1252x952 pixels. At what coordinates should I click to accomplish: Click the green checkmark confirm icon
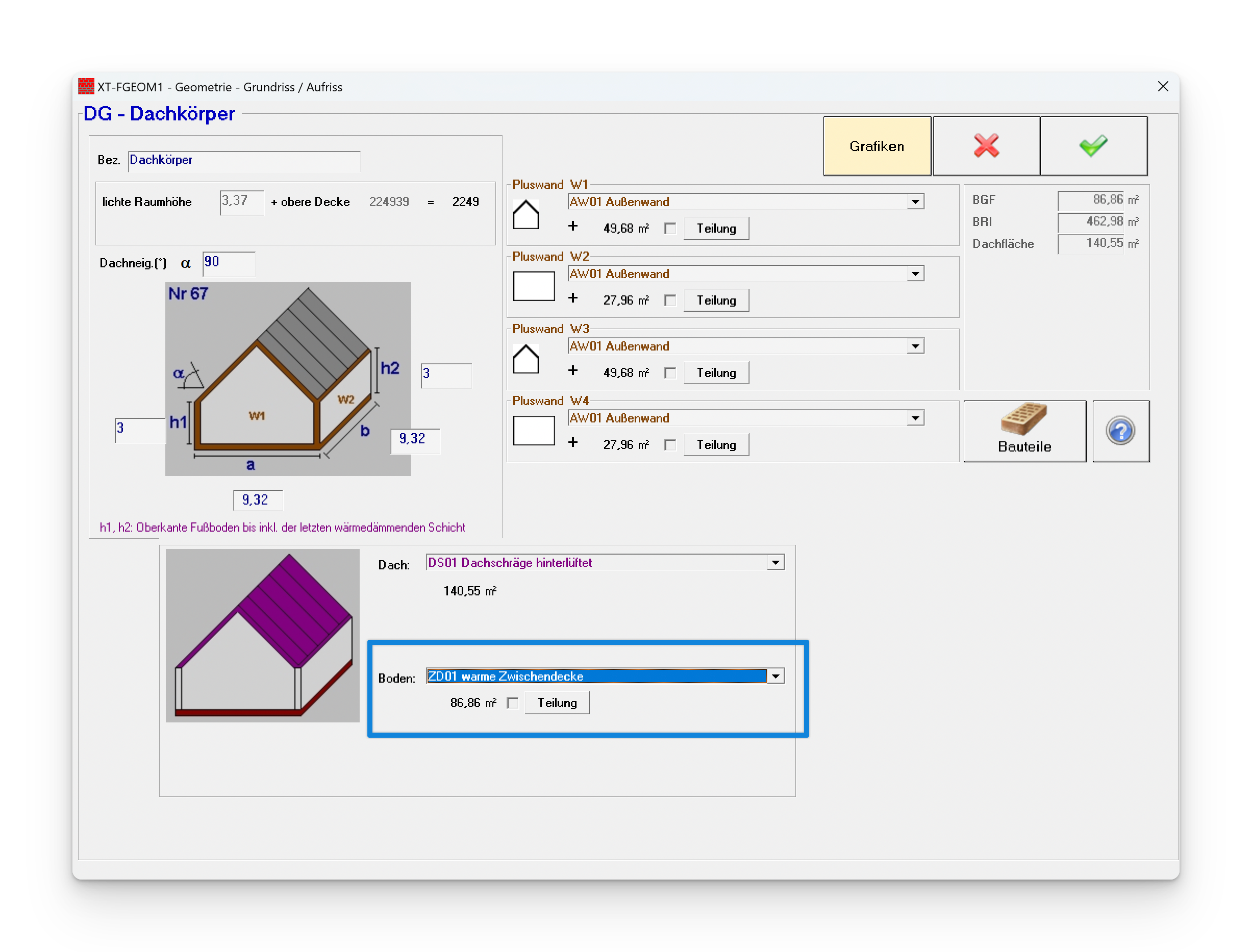[x=1093, y=145]
